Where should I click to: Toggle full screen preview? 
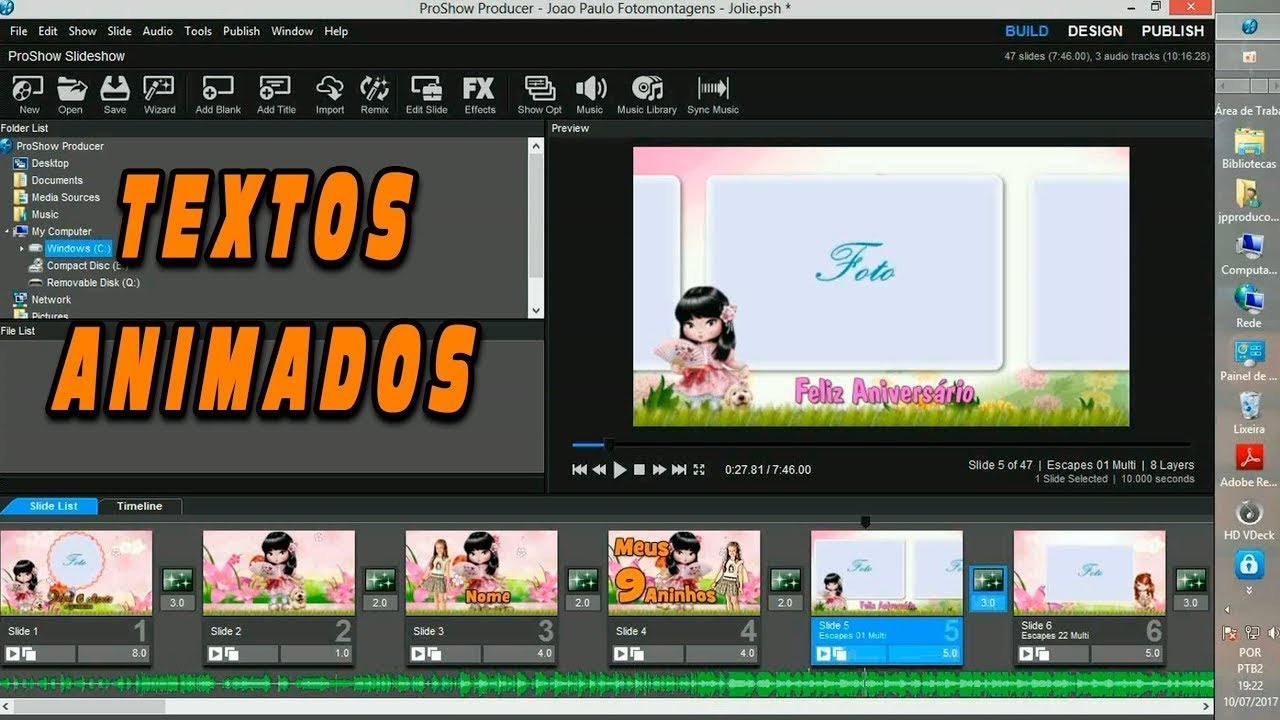pos(699,469)
